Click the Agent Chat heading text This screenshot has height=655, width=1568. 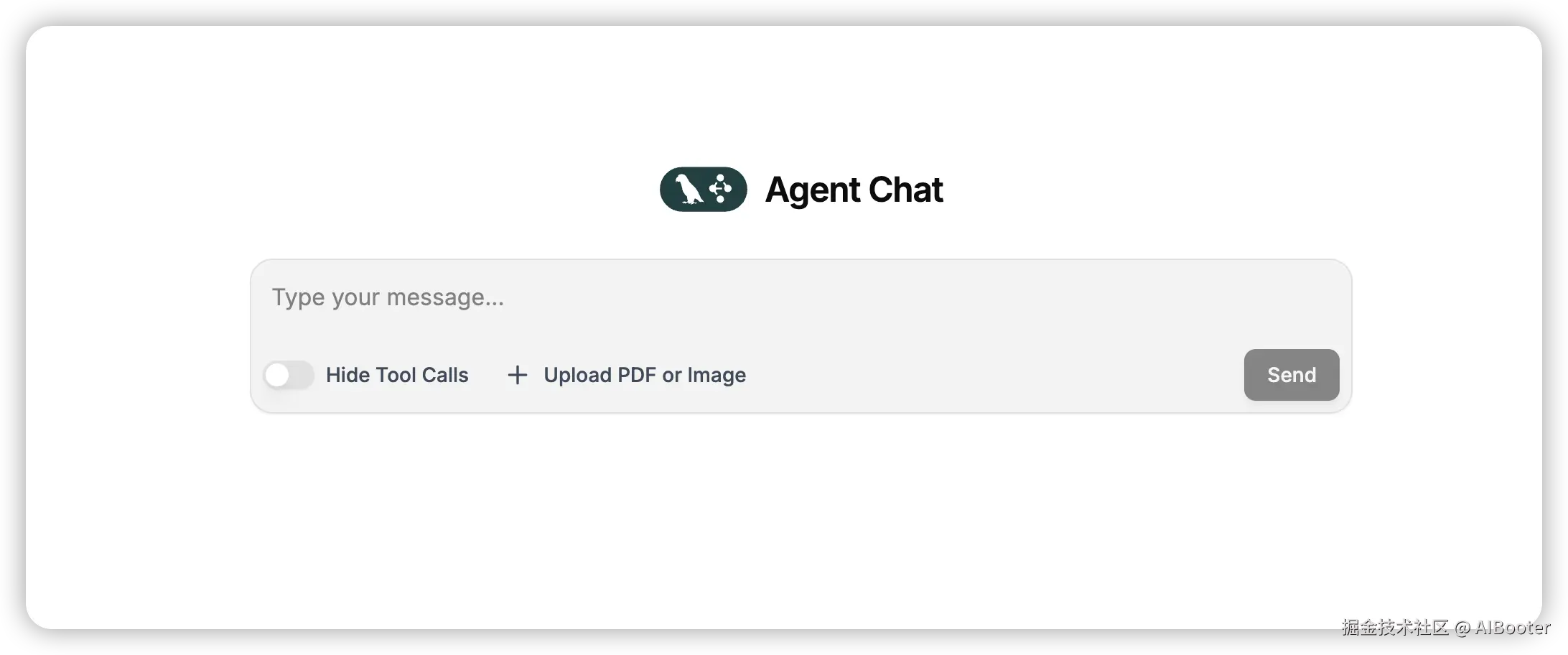[854, 190]
